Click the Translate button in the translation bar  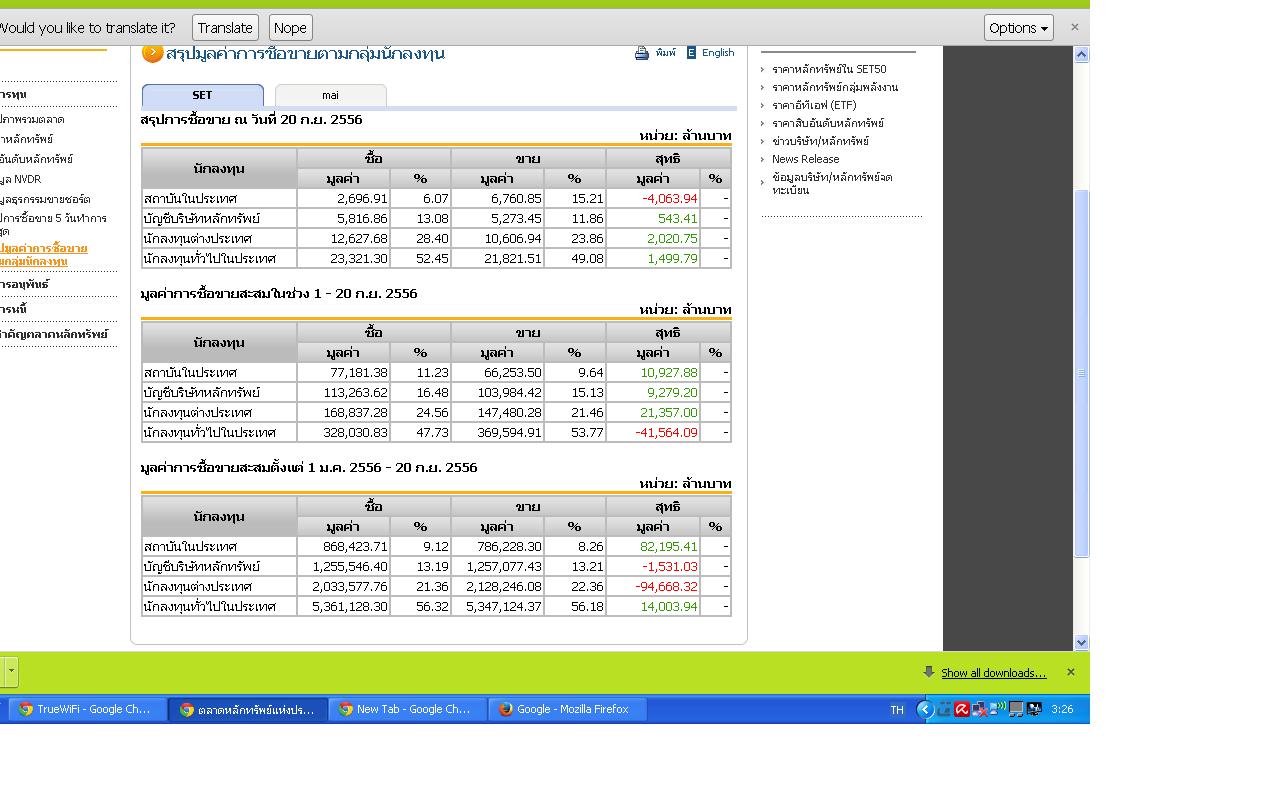pyautogui.click(x=225, y=28)
